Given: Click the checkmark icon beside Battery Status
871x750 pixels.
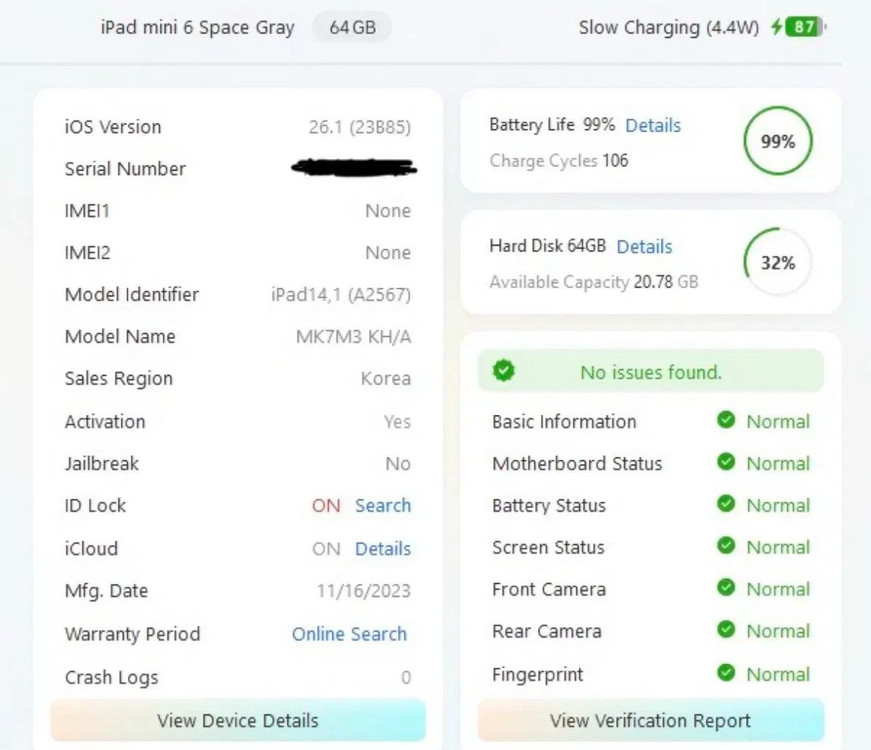Looking at the screenshot, I should click(727, 505).
